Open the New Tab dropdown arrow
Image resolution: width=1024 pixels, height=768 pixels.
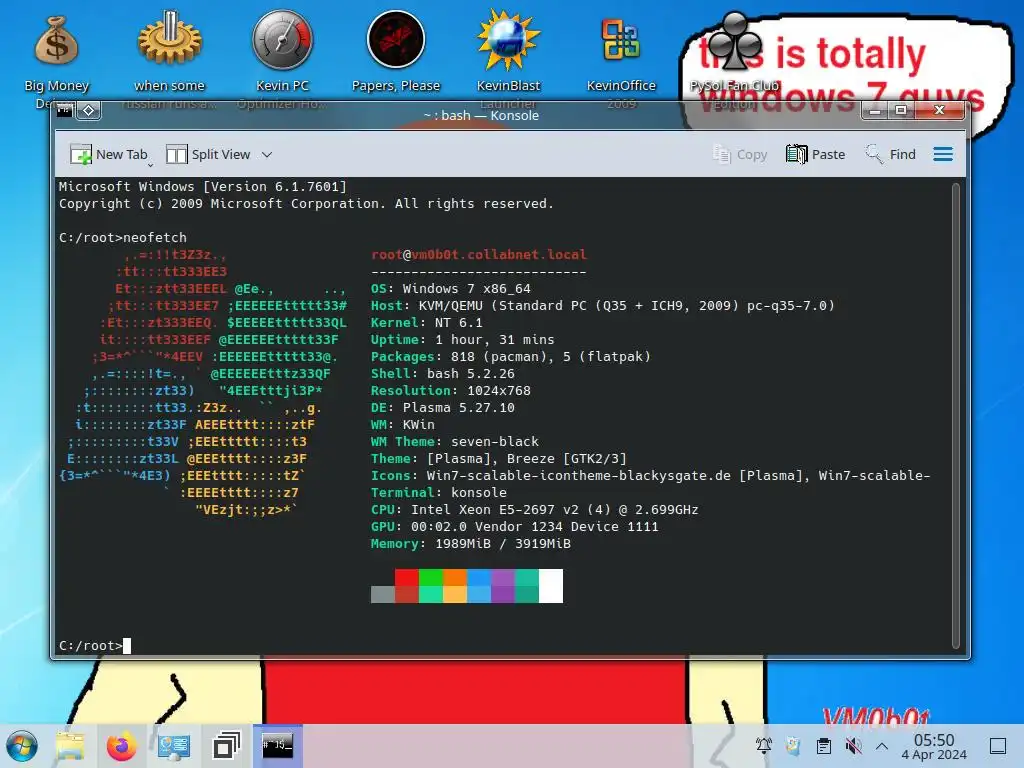[x=150, y=165]
